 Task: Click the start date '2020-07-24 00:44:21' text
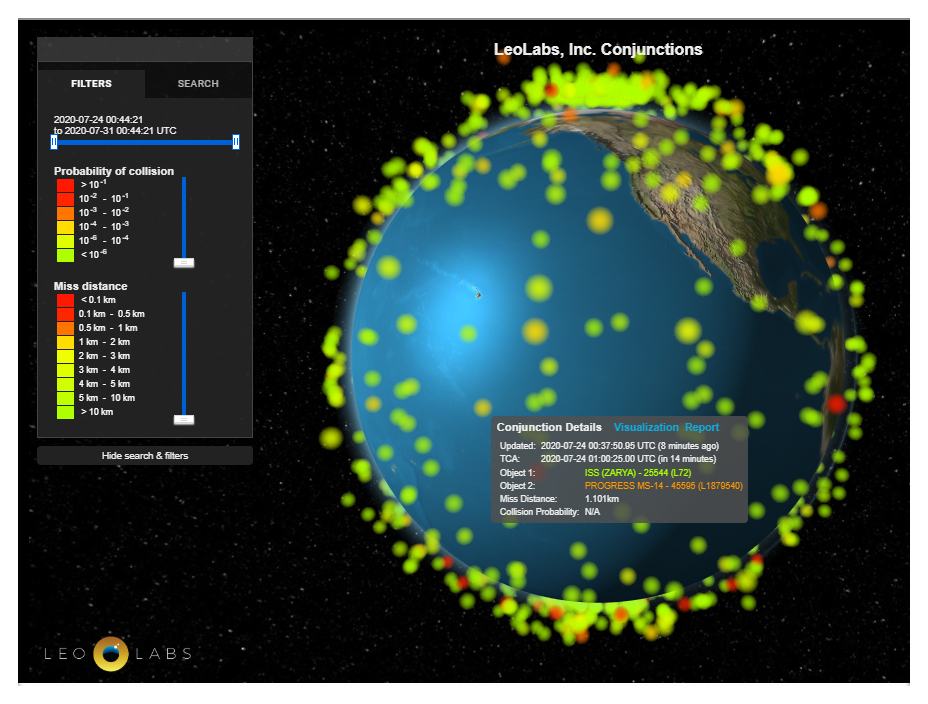click(98, 120)
